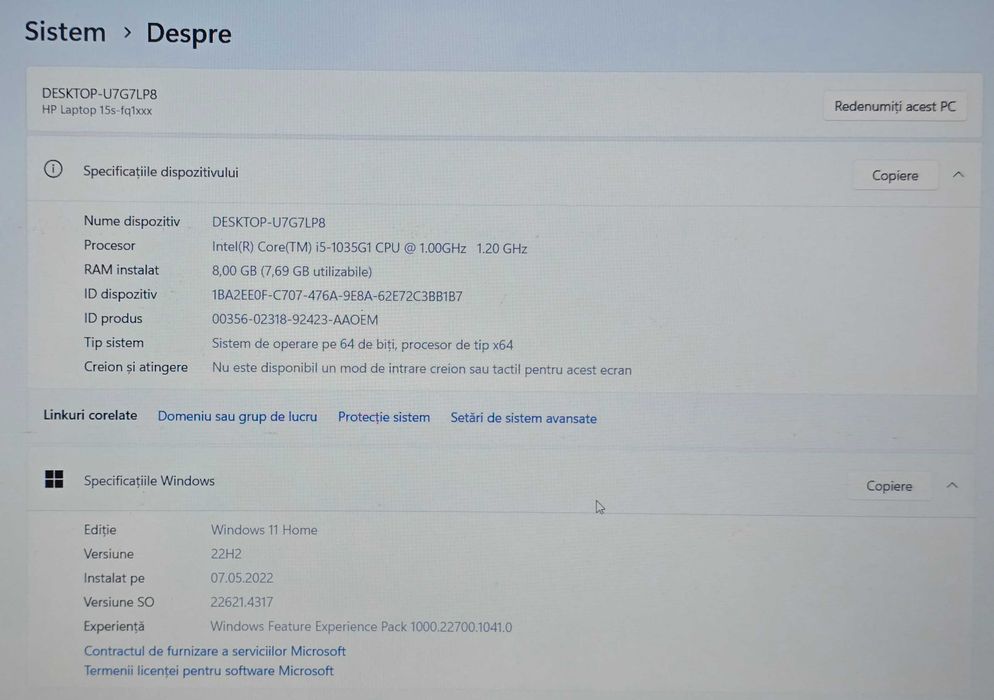
Task: Open Domeniu sau grup de lucru link
Action: [237, 417]
